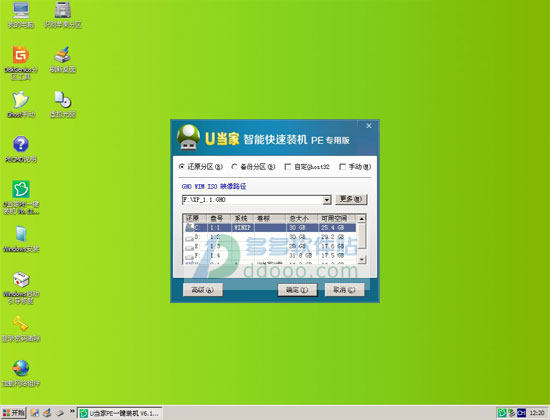Enable the custom Ghost32 checkbox
The image size is (550, 420).
pos(288,167)
